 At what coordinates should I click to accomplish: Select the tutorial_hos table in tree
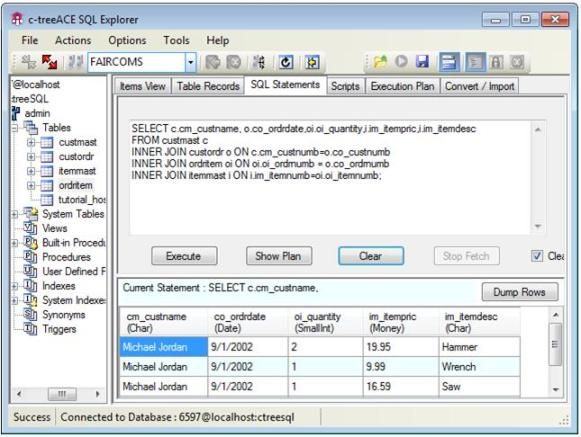click(82, 200)
